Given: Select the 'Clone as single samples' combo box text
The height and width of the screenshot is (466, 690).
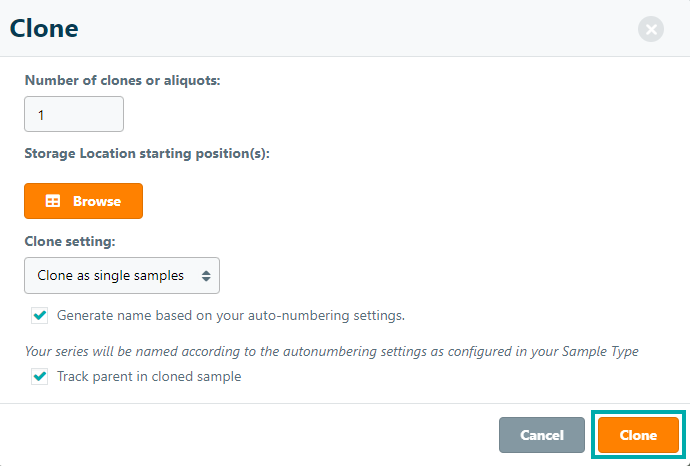Looking at the screenshot, I should (110, 275).
